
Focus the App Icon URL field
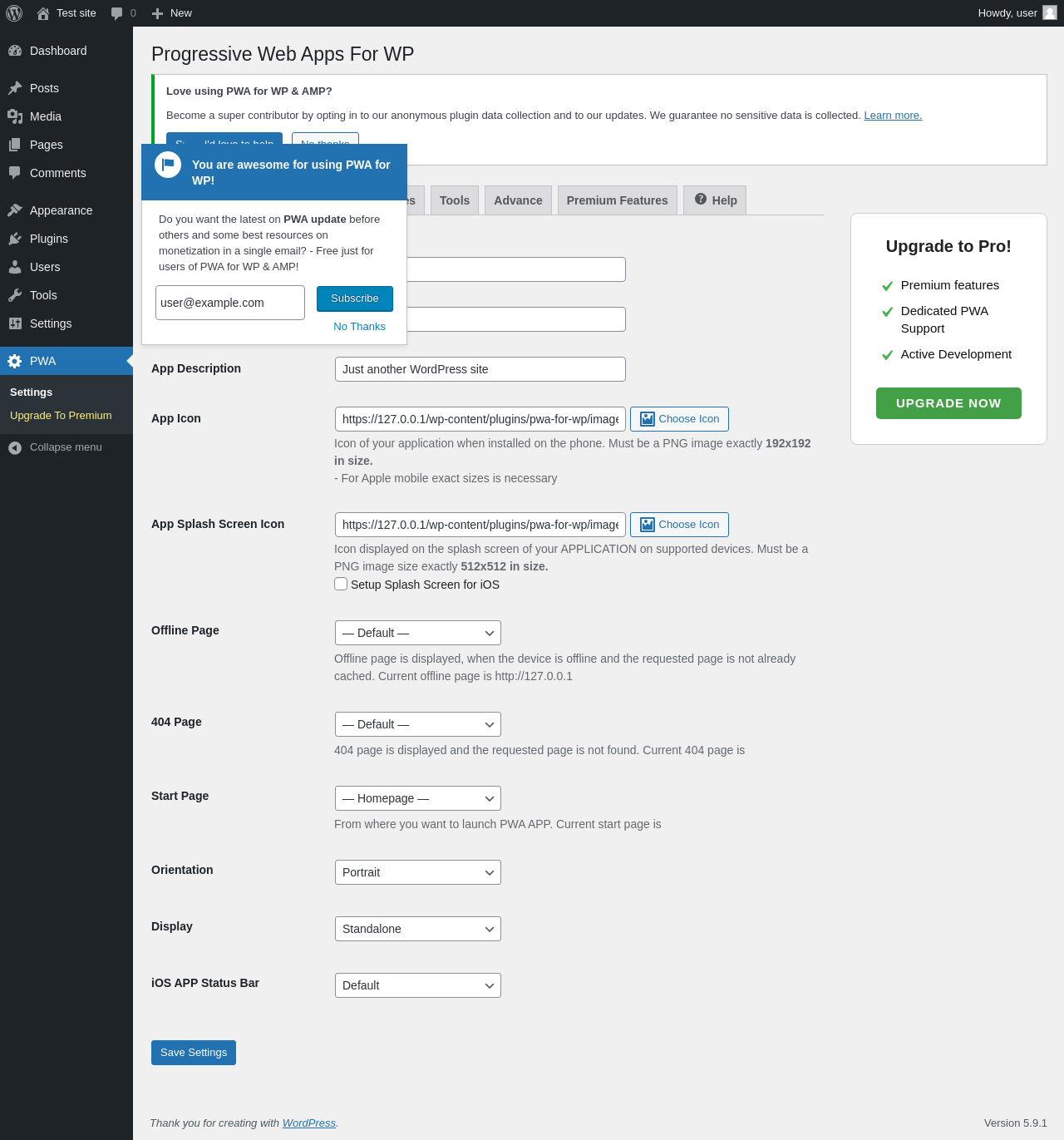click(x=480, y=419)
